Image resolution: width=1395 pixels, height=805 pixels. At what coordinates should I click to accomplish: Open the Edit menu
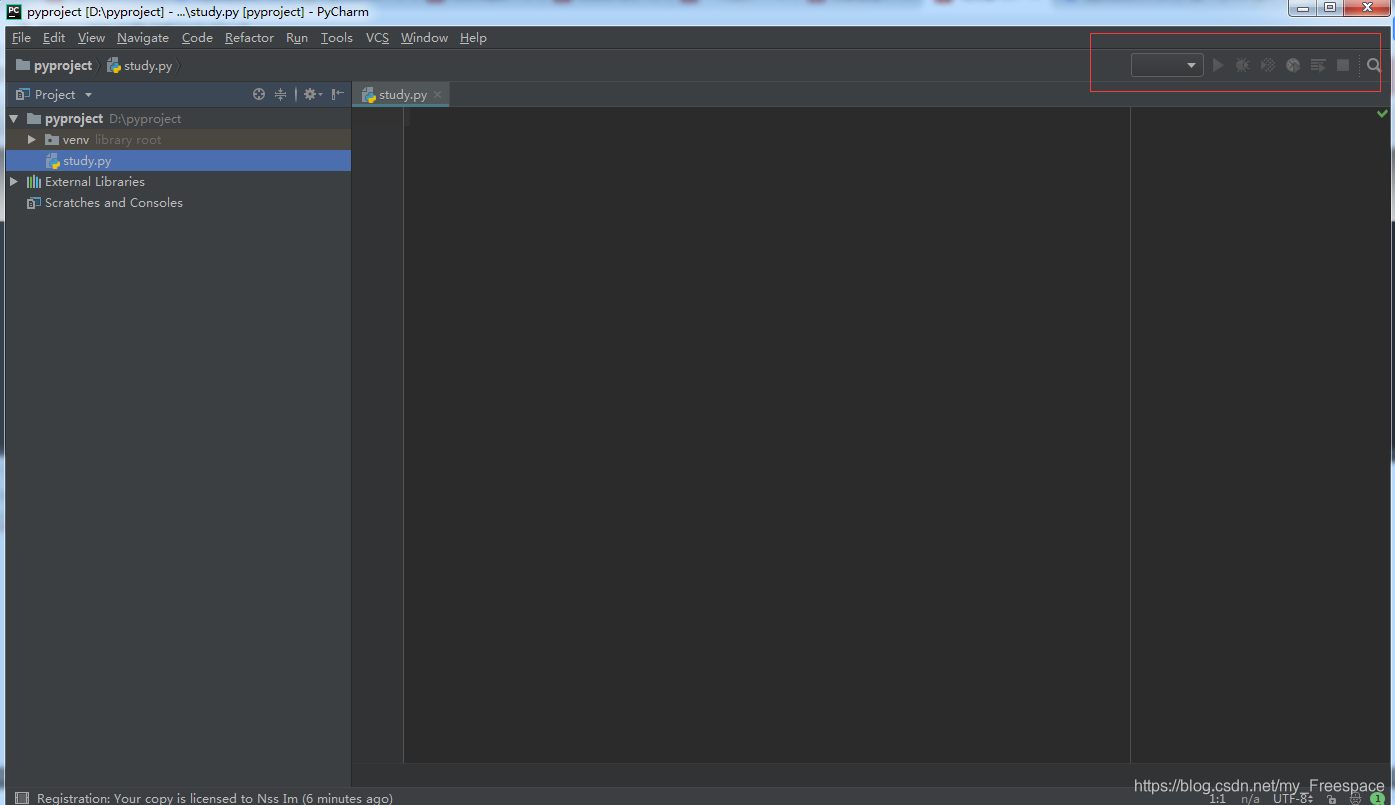[54, 37]
